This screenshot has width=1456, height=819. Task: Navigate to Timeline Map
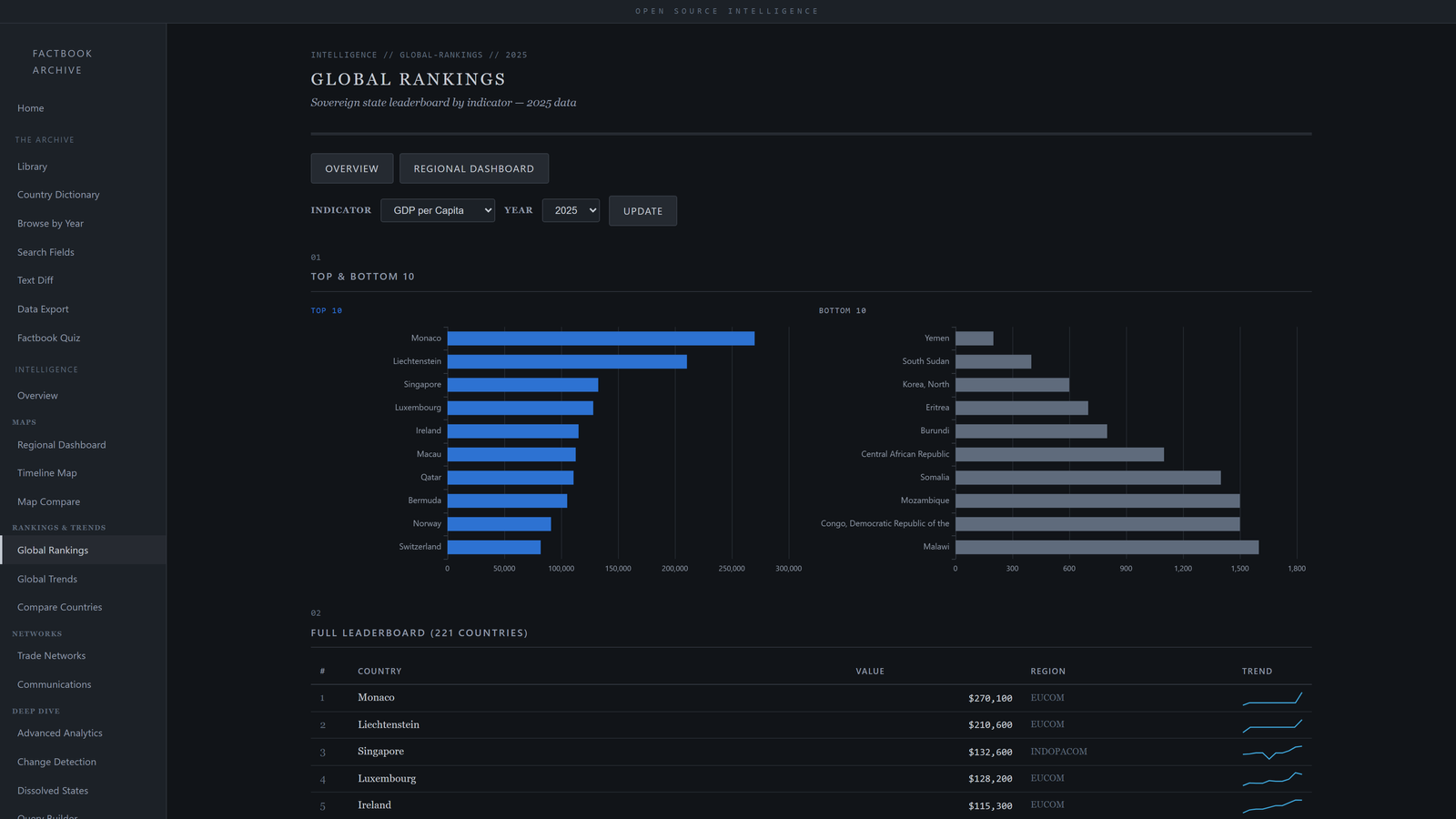pyautogui.click(x=47, y=473)
